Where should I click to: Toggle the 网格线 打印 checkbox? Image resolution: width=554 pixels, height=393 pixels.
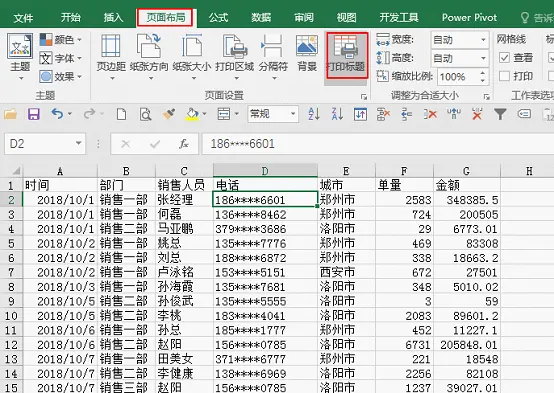[505, 76]
